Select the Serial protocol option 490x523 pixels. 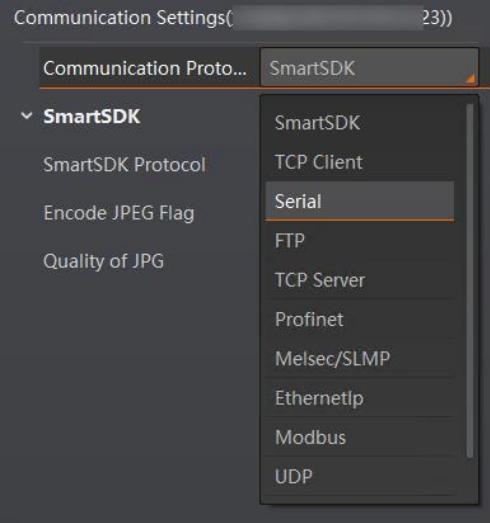coord(360,201)
